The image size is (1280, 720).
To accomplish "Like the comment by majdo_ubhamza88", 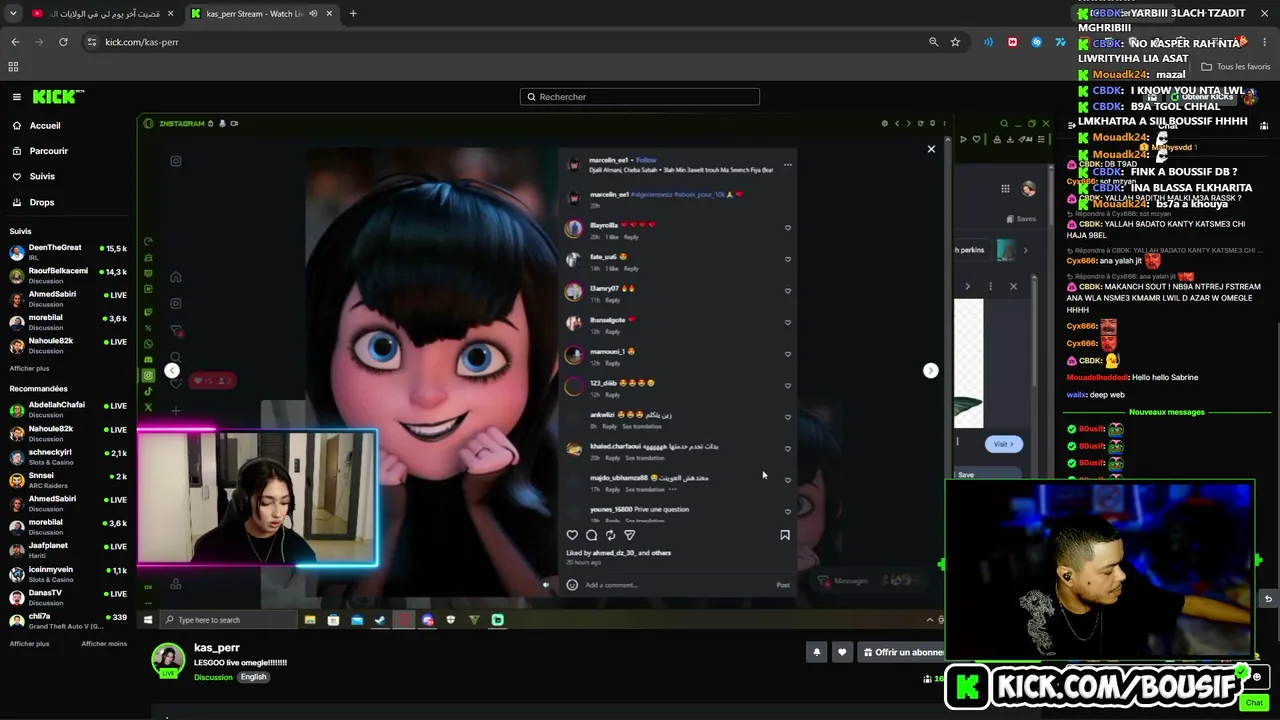I will click(x=788, y=480).
